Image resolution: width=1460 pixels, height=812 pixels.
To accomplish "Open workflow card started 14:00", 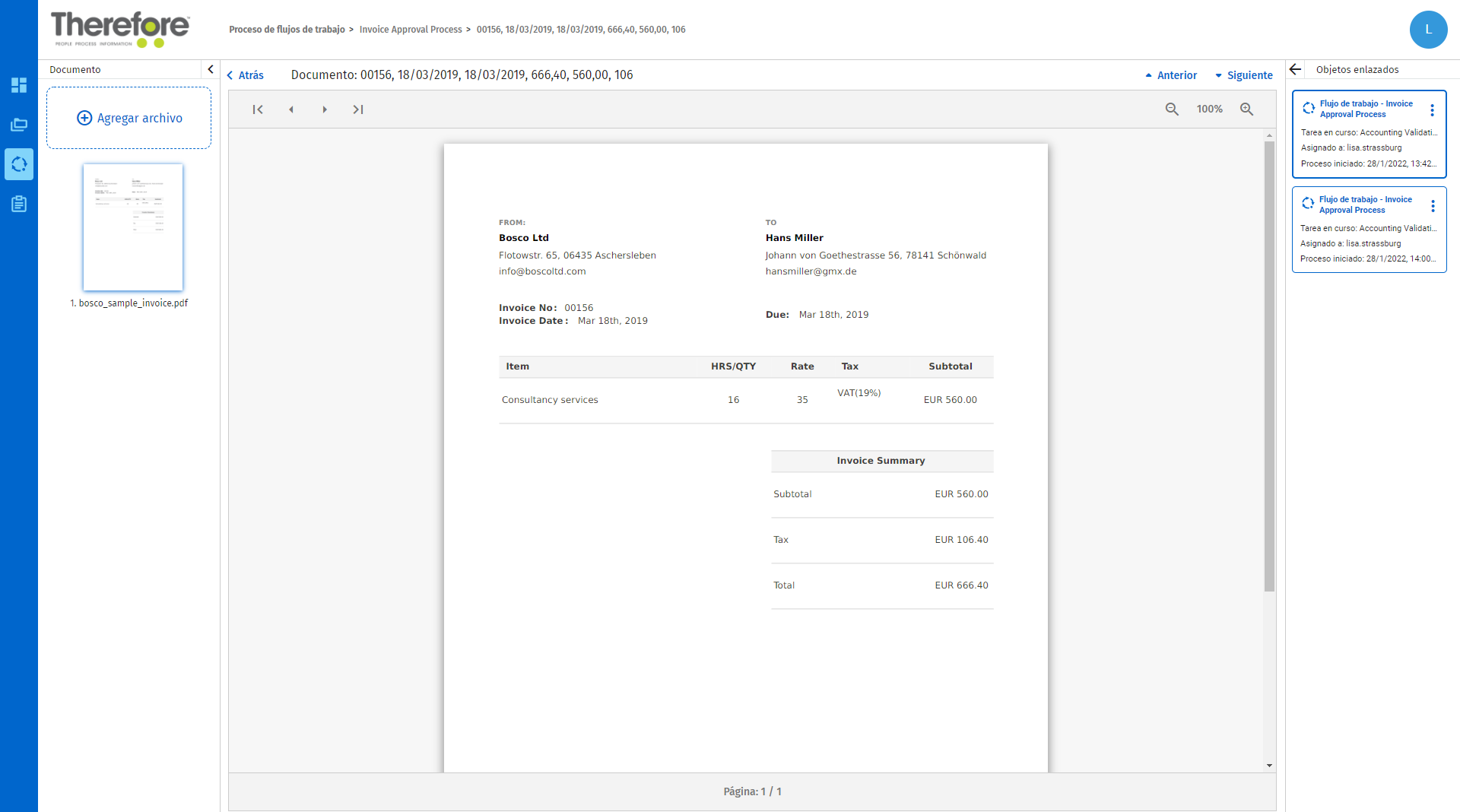I will coord(1369,230).
